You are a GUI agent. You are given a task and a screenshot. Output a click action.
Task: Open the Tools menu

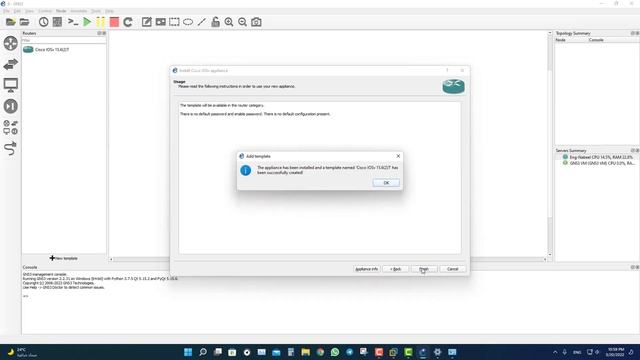pos(96,11)
